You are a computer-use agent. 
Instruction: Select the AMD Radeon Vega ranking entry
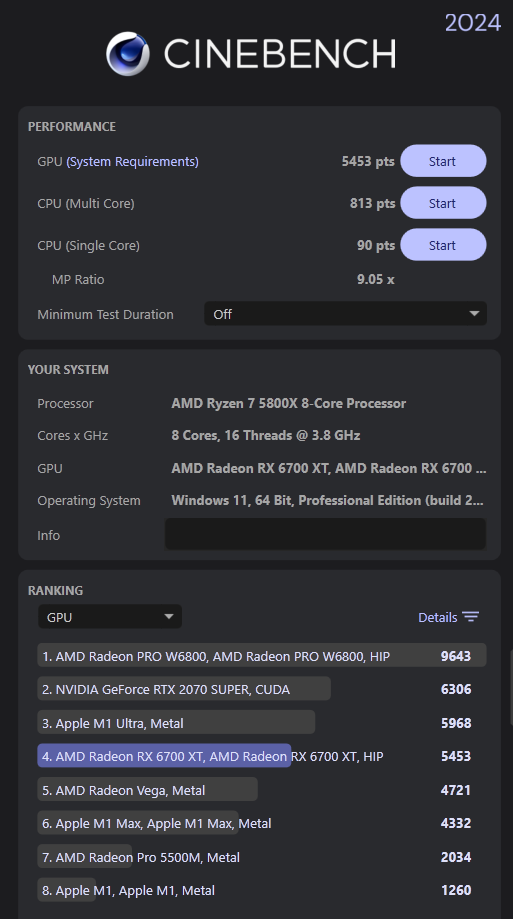[x=262, y=789]
